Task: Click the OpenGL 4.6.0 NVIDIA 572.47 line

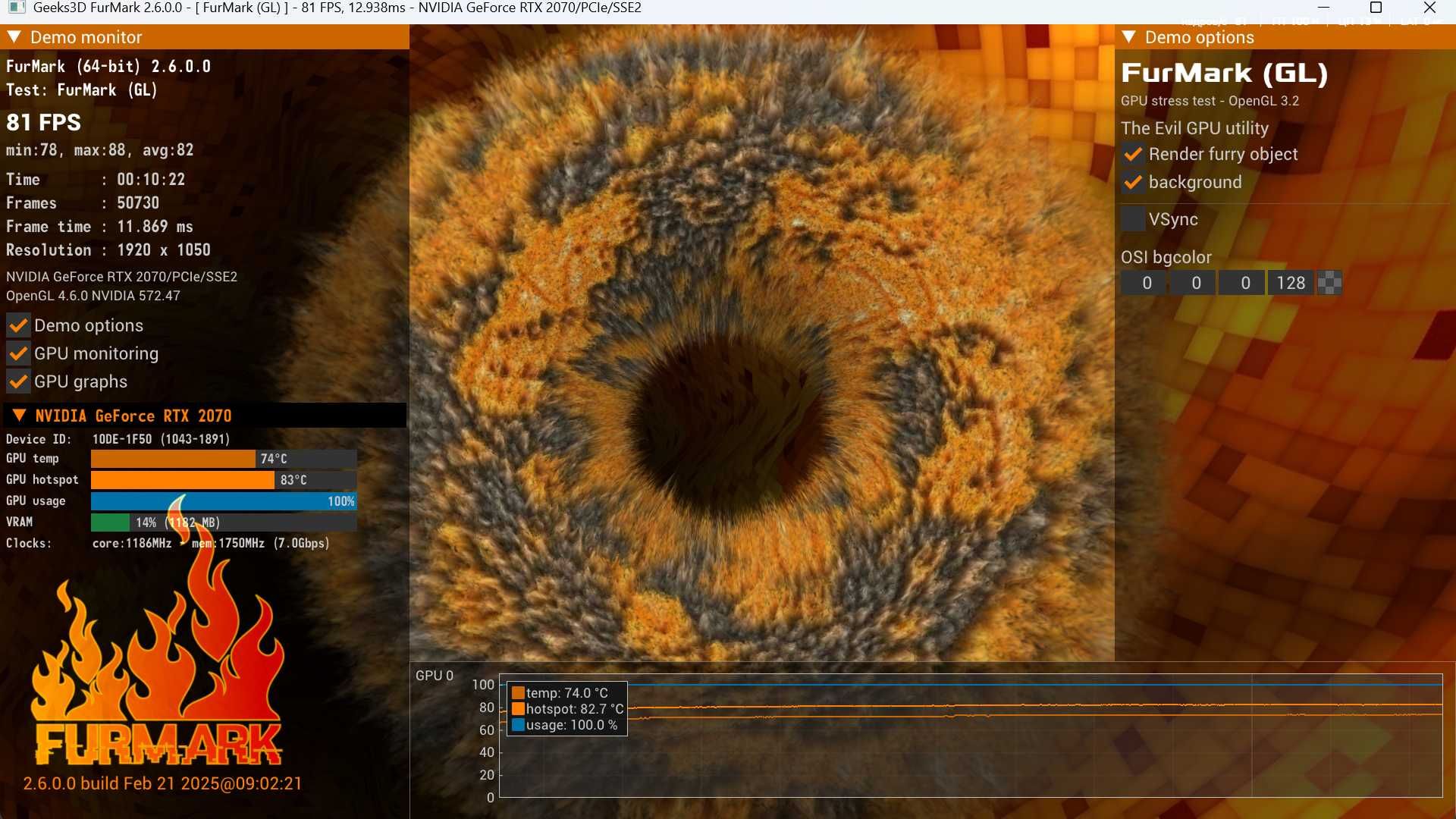Action: (93, 296)
